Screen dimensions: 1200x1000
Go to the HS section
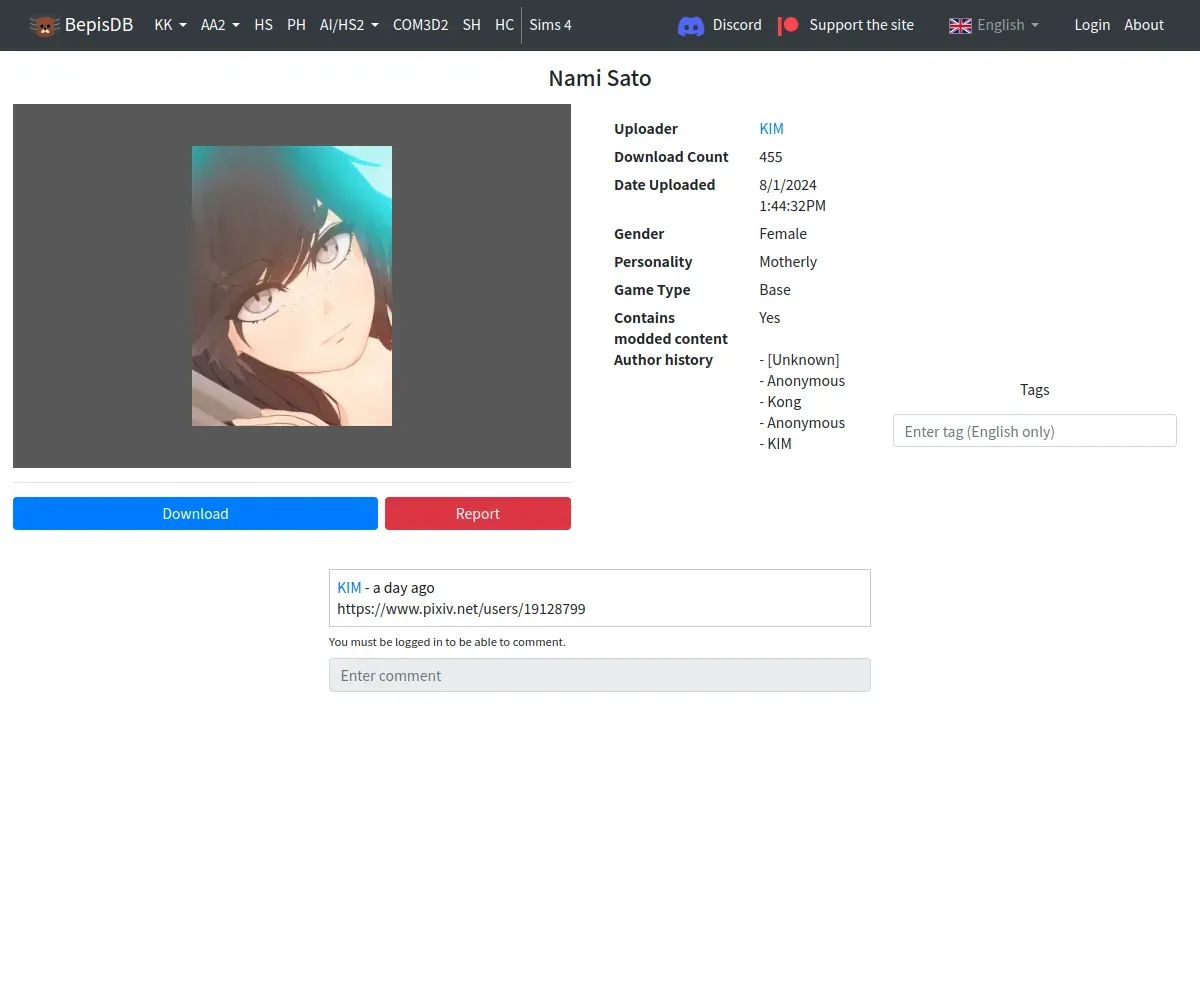point(263,25)
